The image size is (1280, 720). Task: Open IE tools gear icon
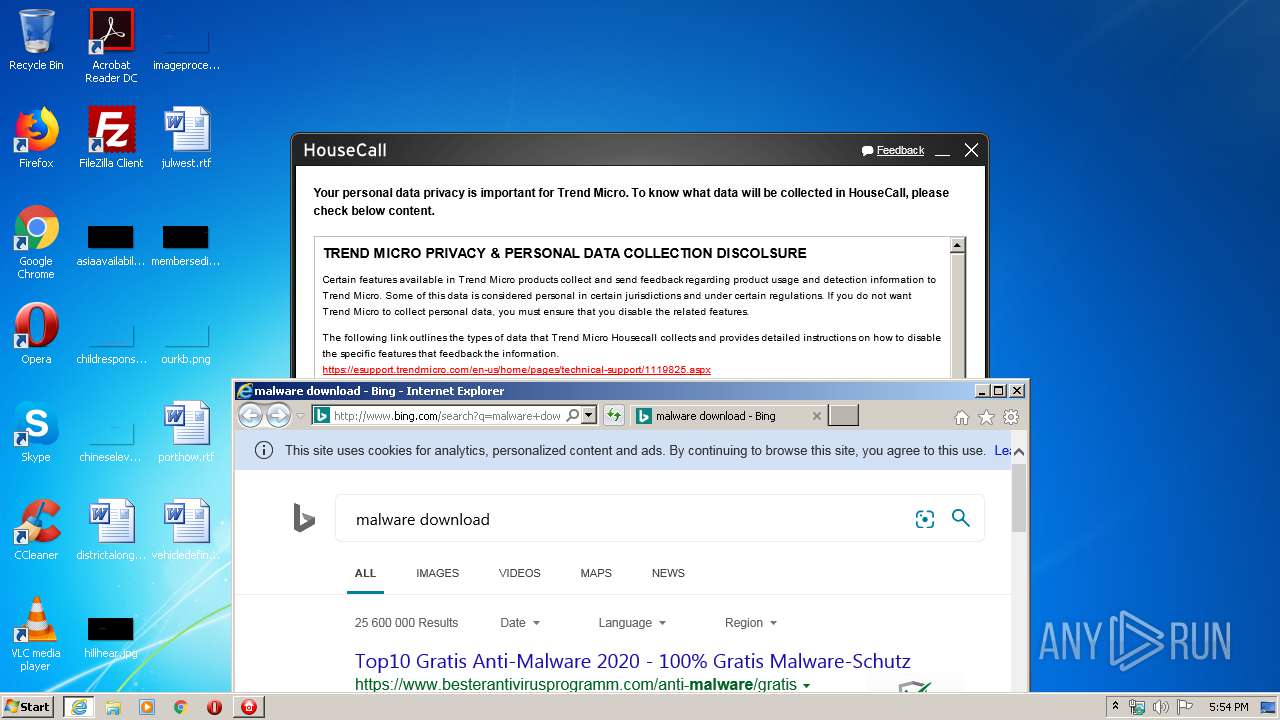click(1011, 417)
